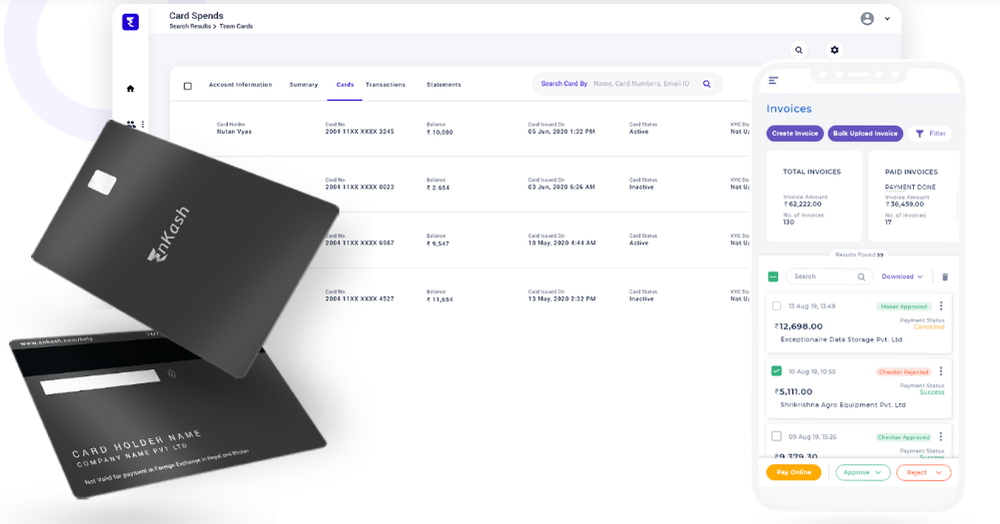Click issue date 05 Jun, 2020 1:32 PM
1000x524 pixels.
click(x=561, y=131)
